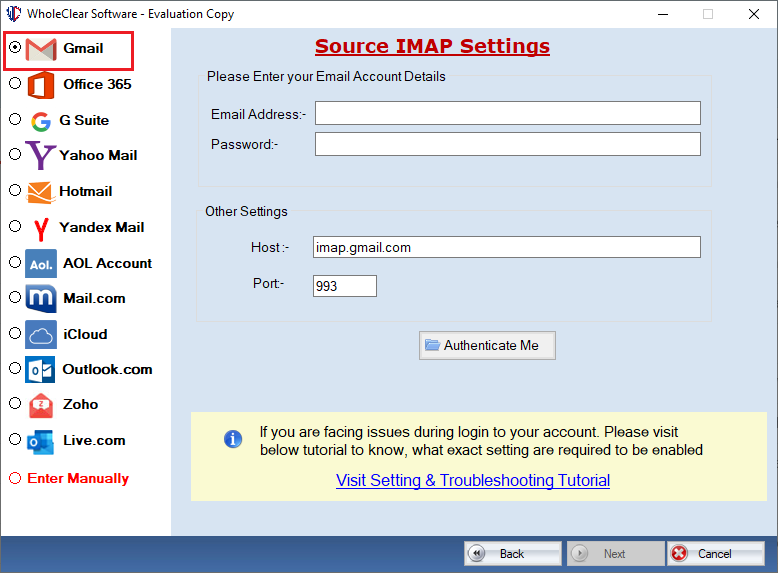This screenshot has width=778, height=573.
Task: Click the Mail.com m icon
Action: (41, 299)
